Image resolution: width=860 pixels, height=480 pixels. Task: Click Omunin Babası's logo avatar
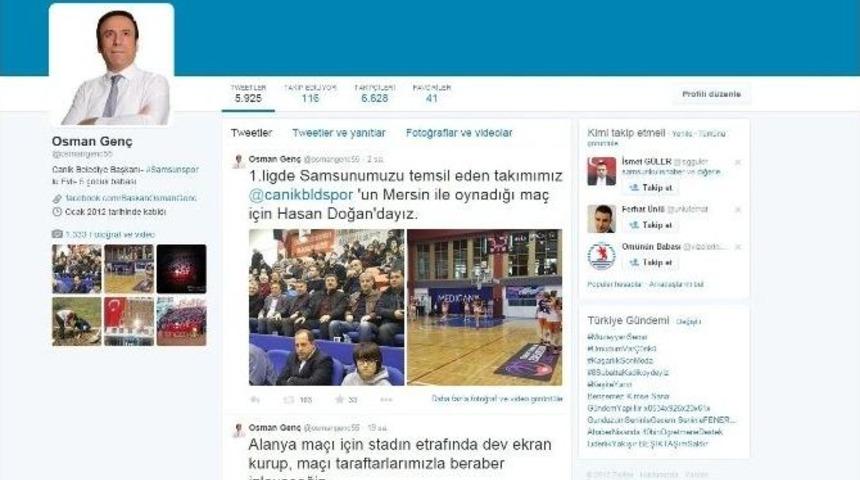[x=602, y=256]
